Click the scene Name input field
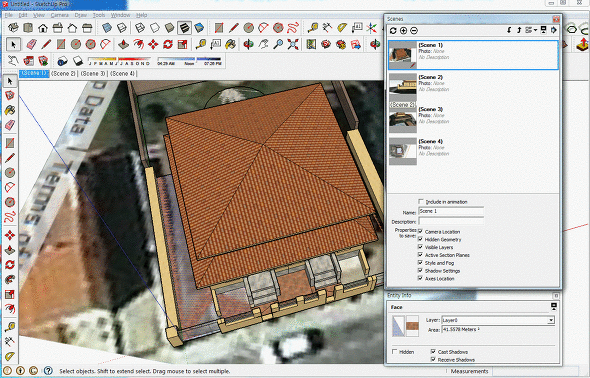Image resolution: width=590 pixels, height=378 pixels. click(451, 211)
